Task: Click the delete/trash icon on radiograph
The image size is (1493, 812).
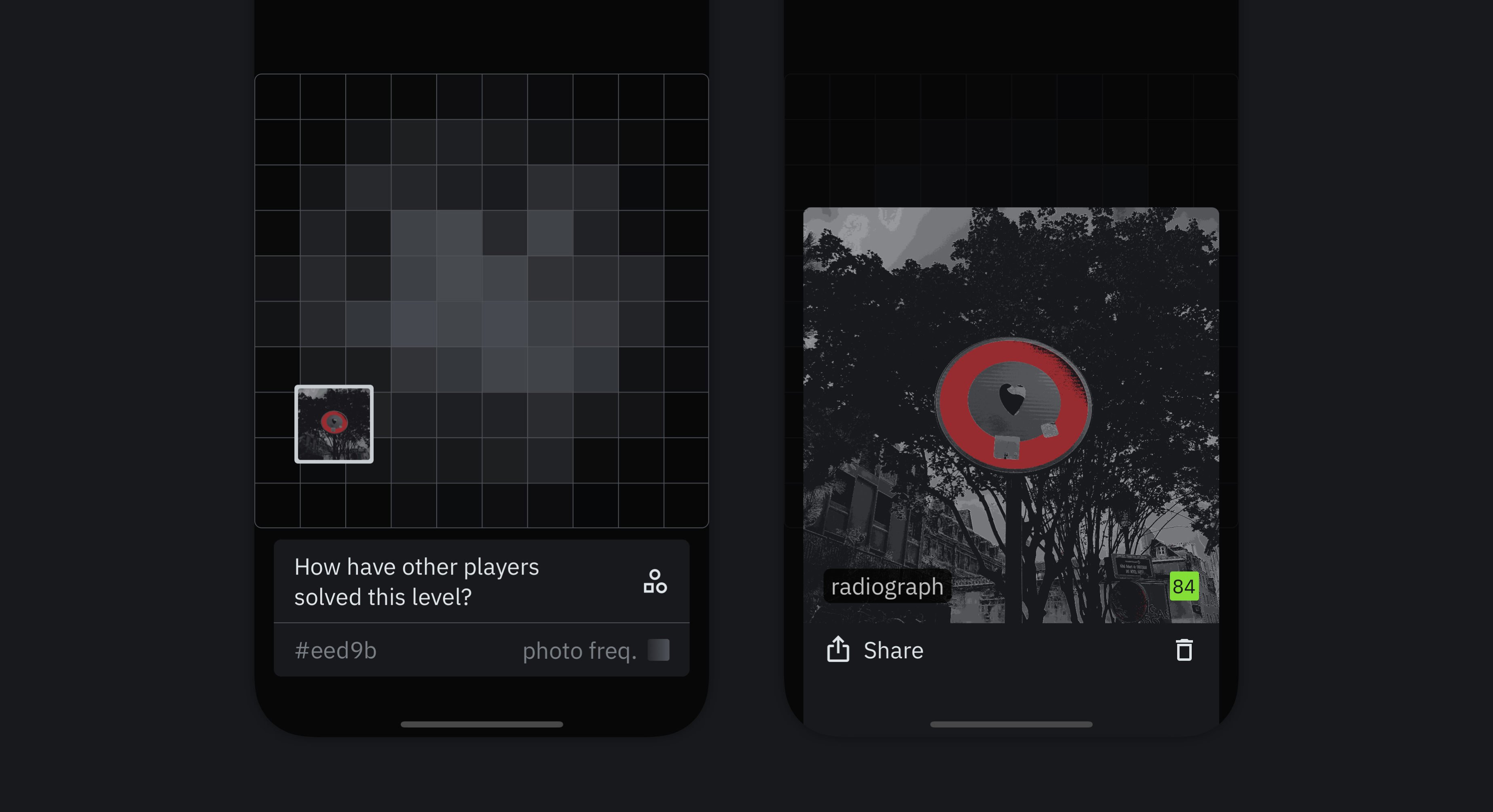Action: pyautogui.click(x=1184, y=650)
